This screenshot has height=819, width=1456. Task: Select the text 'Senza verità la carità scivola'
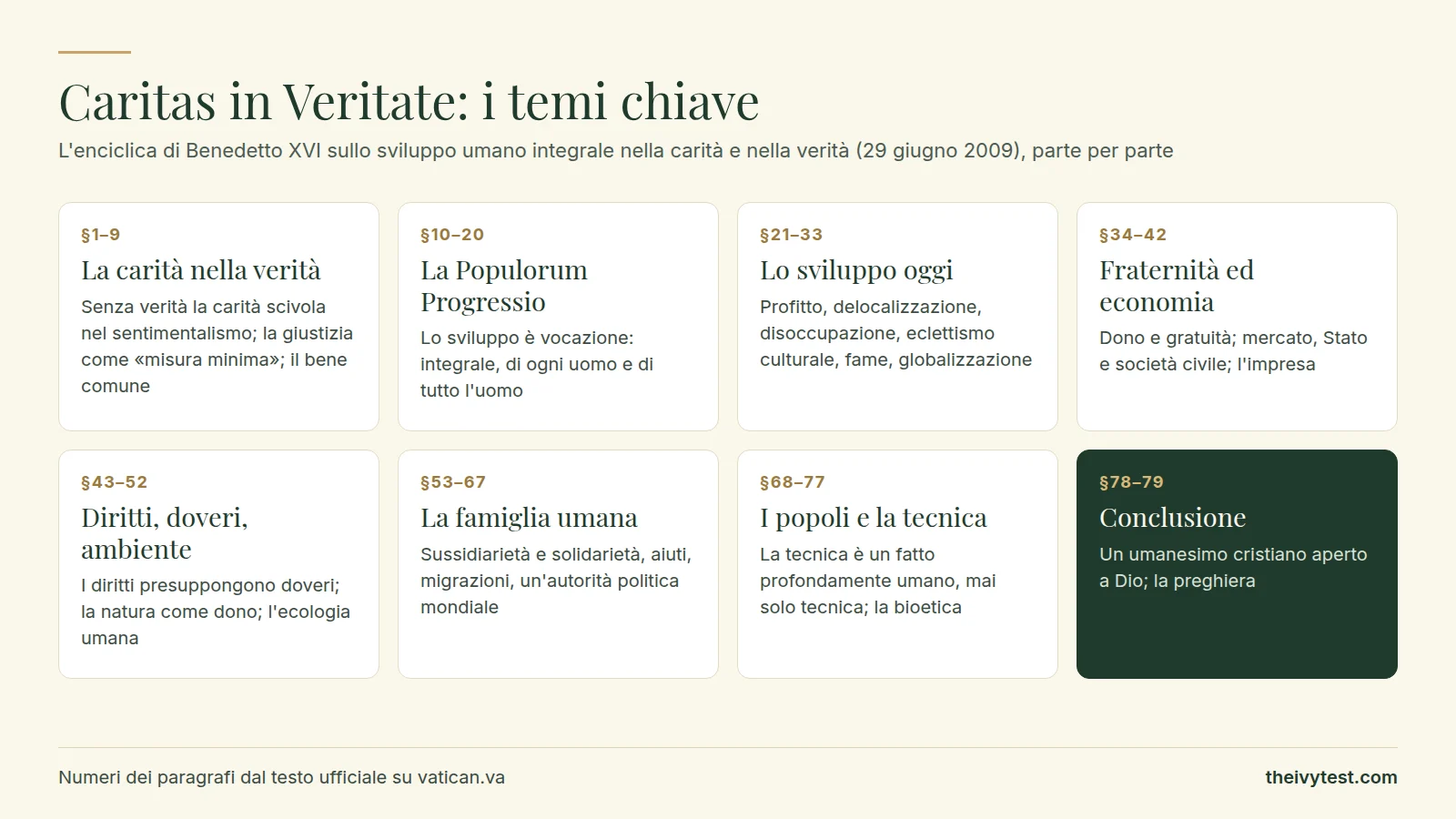(x=203, y=307)
